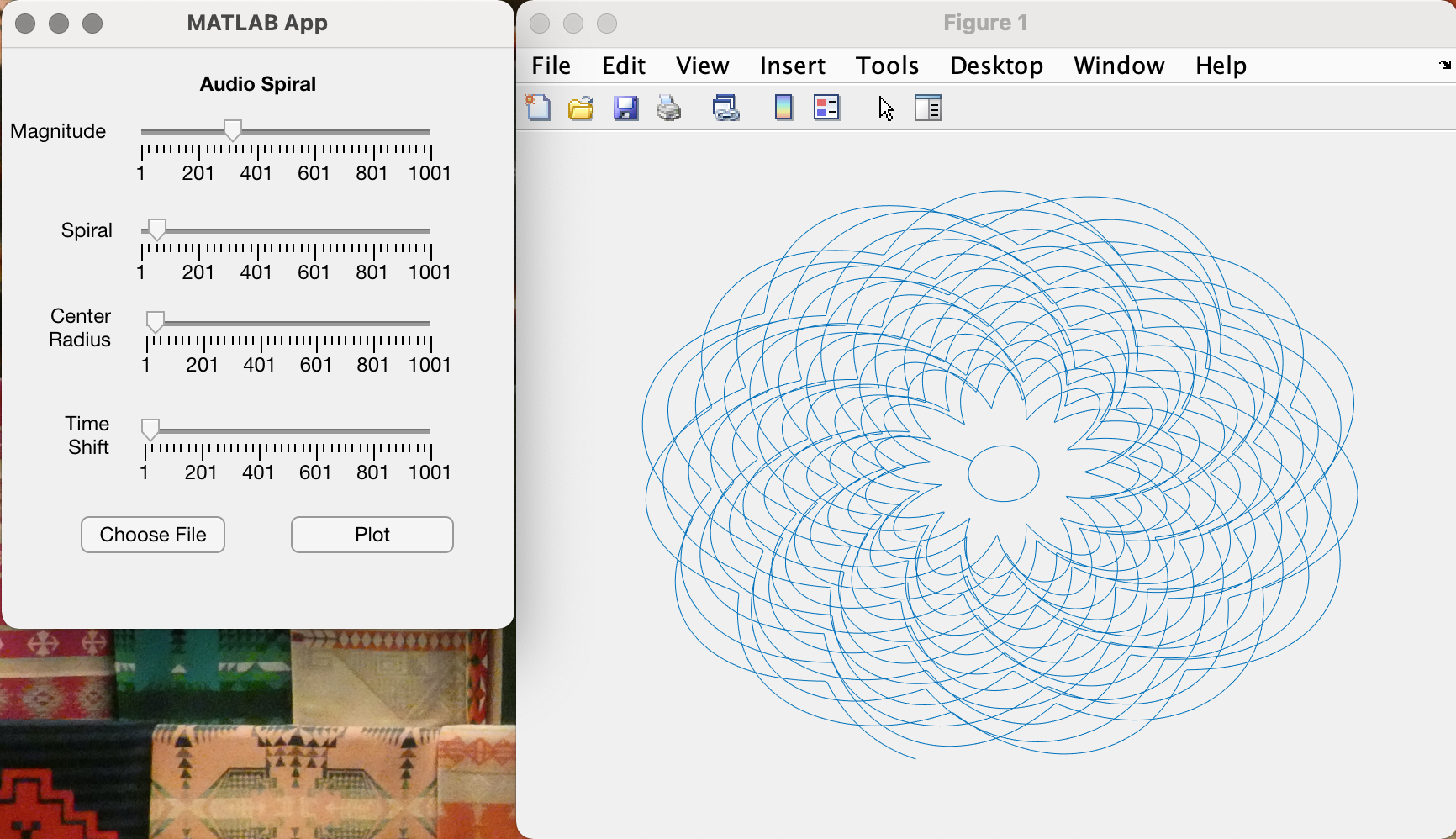1456x839 pixels.
Task: Close the MATLAB App window
Action: pyautogui.click(x=25, y=24)
